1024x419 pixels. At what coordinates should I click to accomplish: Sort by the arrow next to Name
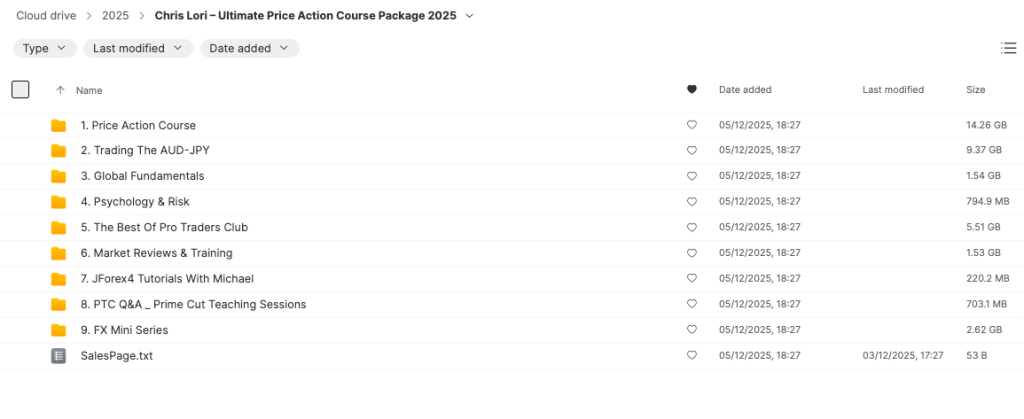(x=60, y=90)
